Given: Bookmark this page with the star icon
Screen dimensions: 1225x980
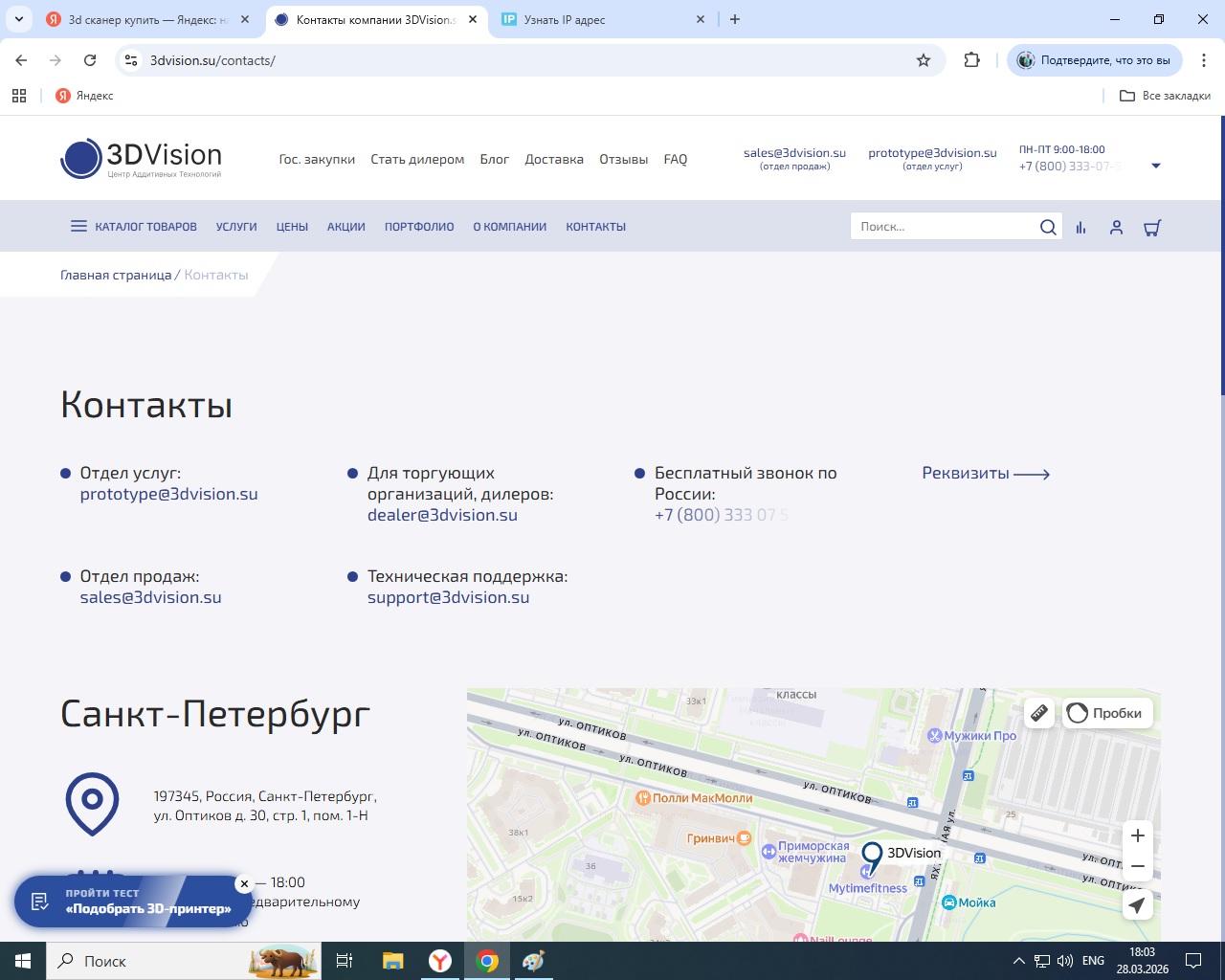Looking at the screenshot, I should point(924,60).
